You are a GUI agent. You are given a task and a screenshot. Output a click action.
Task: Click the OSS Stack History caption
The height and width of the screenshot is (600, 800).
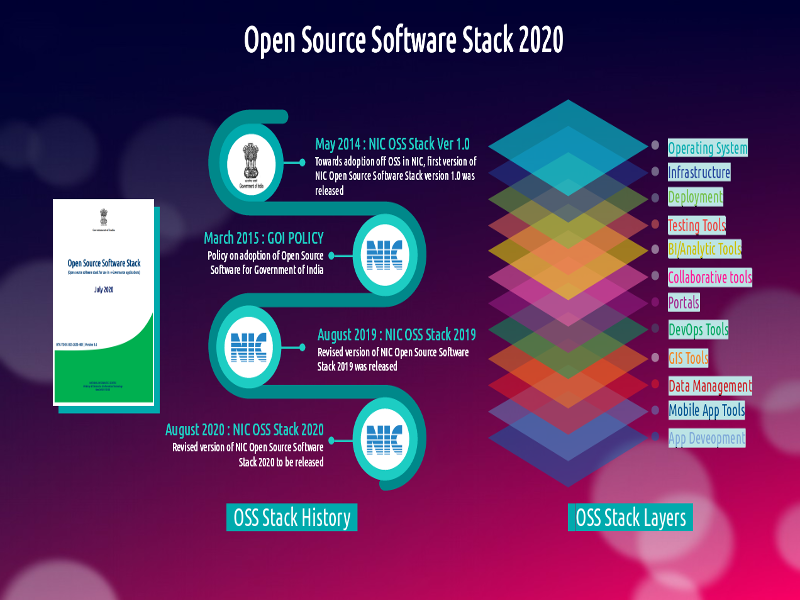(x=292, y=517)
